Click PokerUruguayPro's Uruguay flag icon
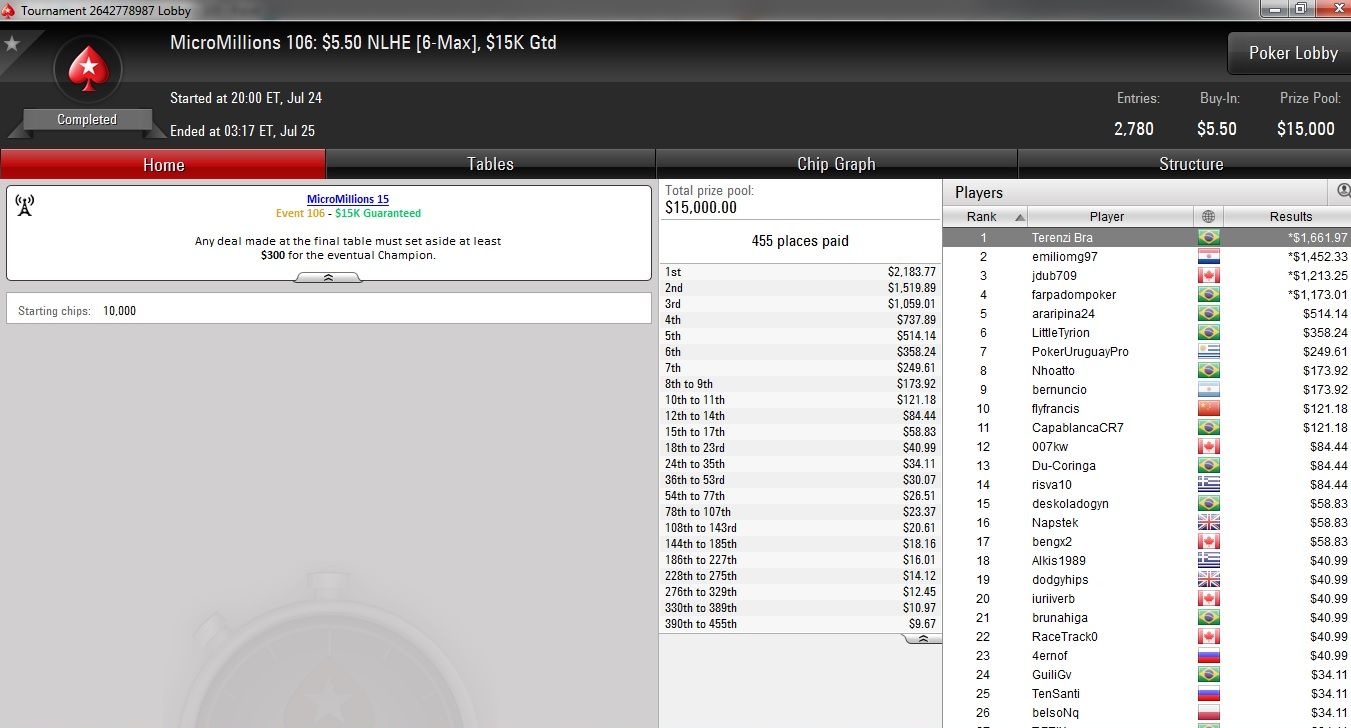This screenshot has height=728, width=1351. click(x=1209, y=352)
